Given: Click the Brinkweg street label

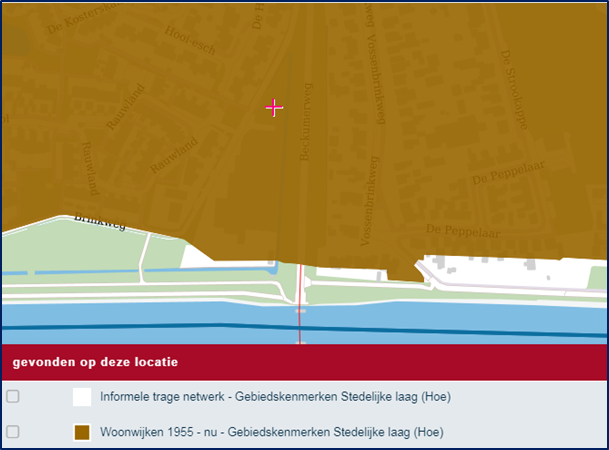Looking at the screenshot, I should tap(100, 221).
